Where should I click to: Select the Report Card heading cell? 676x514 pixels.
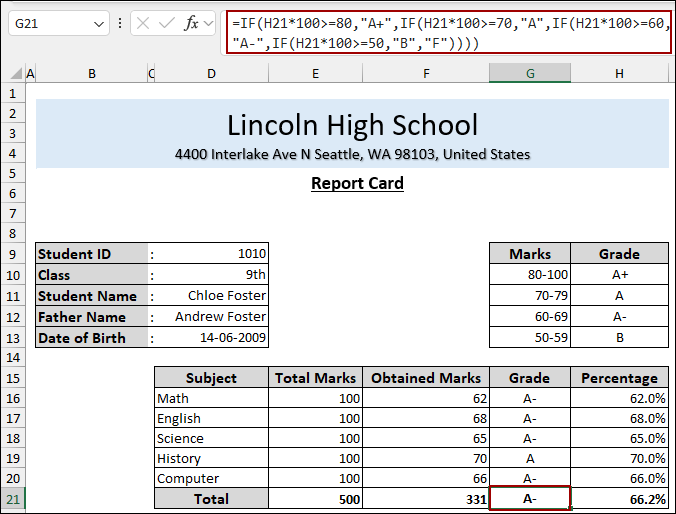pos(357,183)
